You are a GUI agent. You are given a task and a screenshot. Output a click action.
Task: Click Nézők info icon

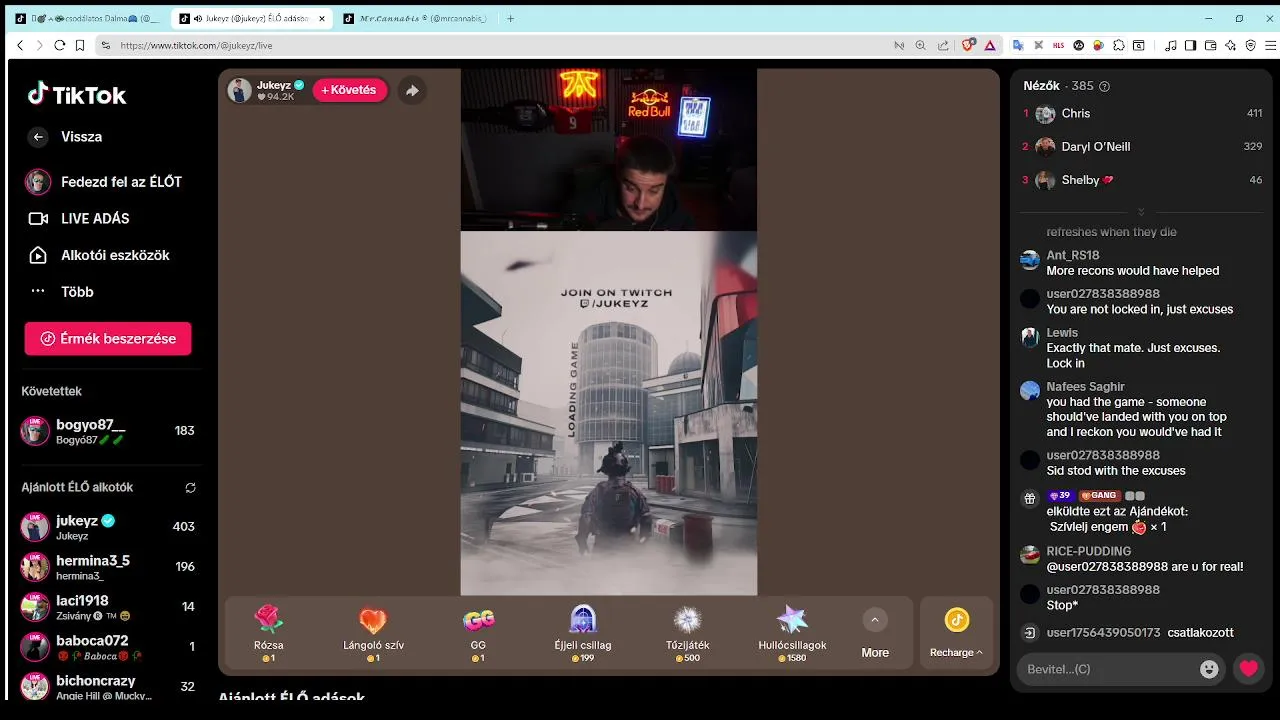pyautogui.click(x=1104, y=87)
